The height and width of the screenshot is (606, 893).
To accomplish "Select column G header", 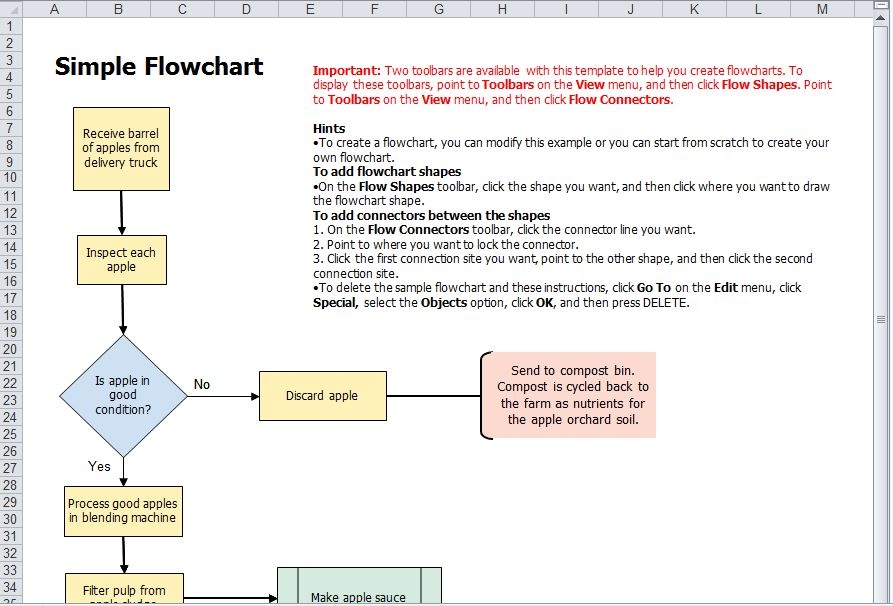I will pyautogui.click(x=438, y=8).
